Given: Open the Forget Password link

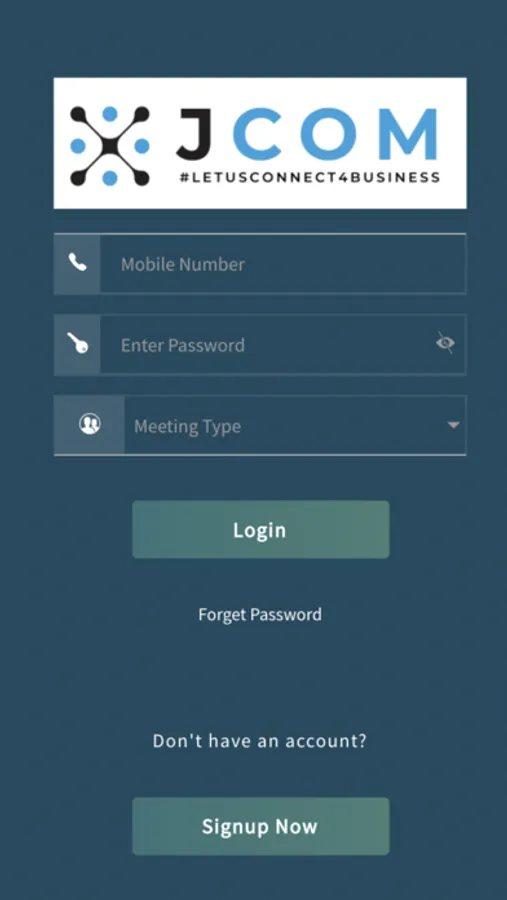Looking at the screenshot, I should point(260,615).
